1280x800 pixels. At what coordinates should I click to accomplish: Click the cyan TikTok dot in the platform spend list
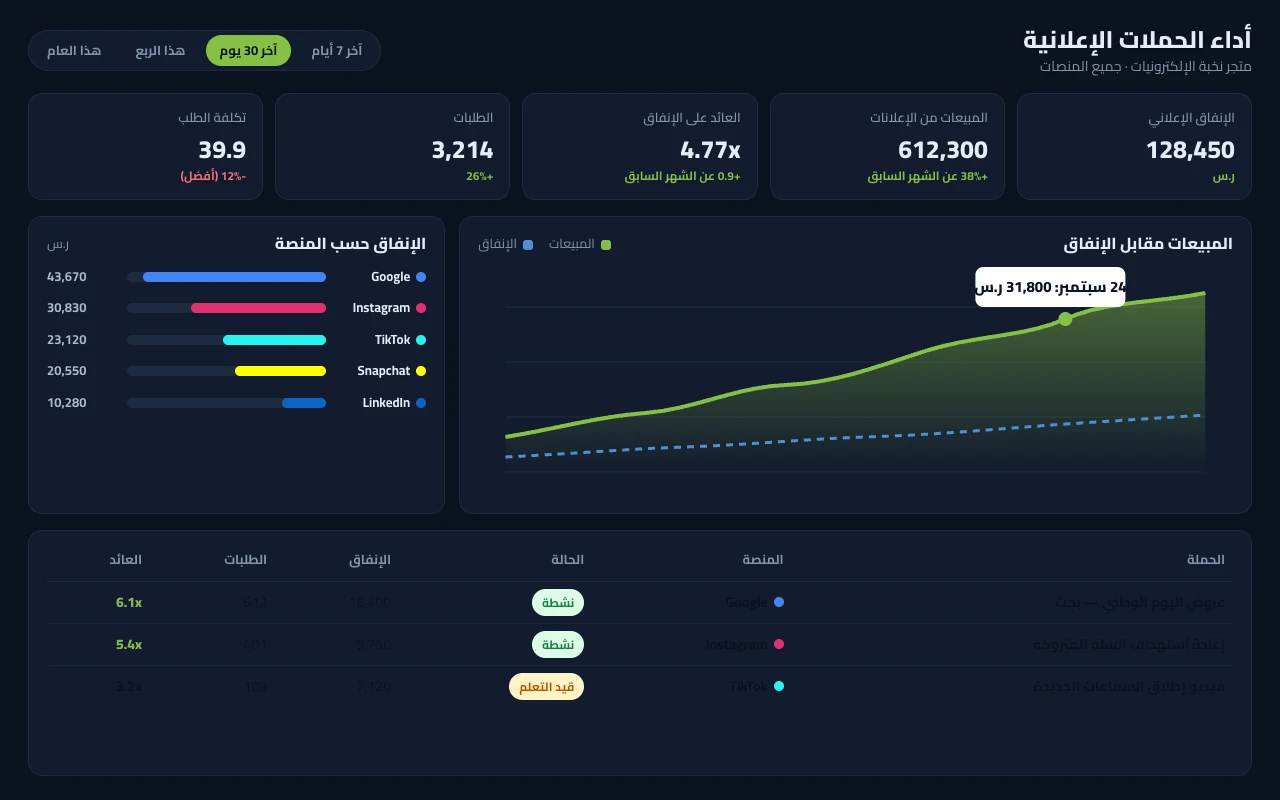tap(421, 340)
